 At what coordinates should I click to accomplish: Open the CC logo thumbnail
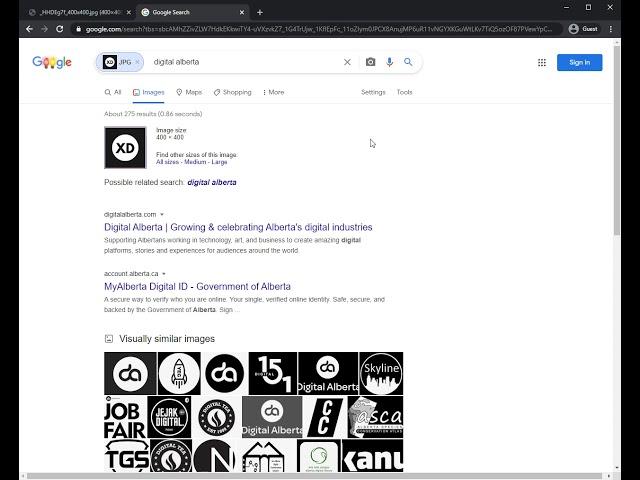click(325, 417)
